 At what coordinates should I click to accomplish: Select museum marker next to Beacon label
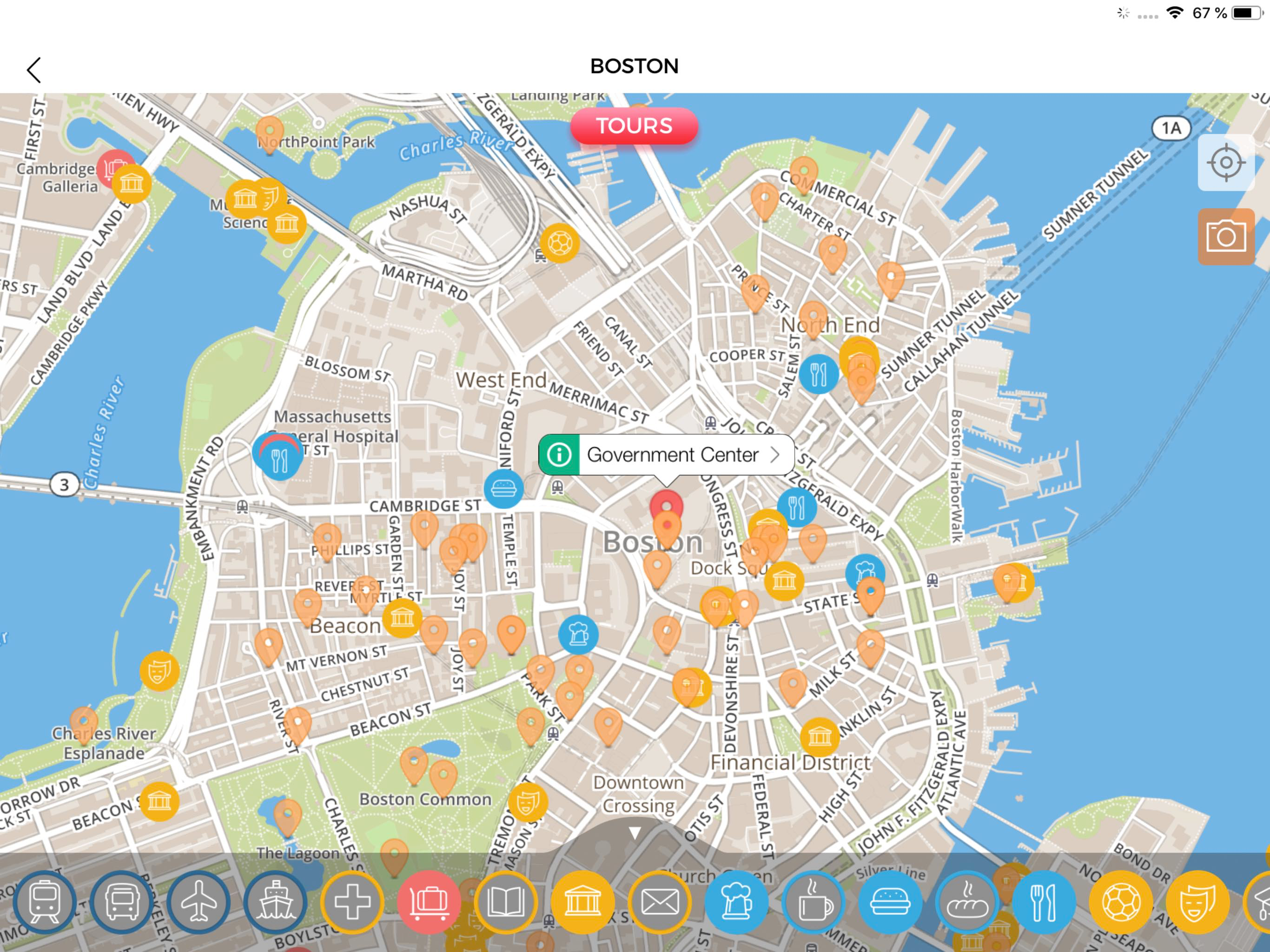[403, 618]
